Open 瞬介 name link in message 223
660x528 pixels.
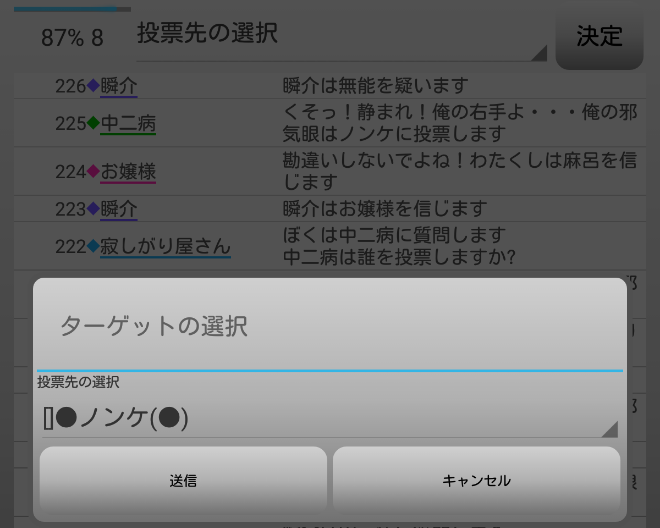119,209
